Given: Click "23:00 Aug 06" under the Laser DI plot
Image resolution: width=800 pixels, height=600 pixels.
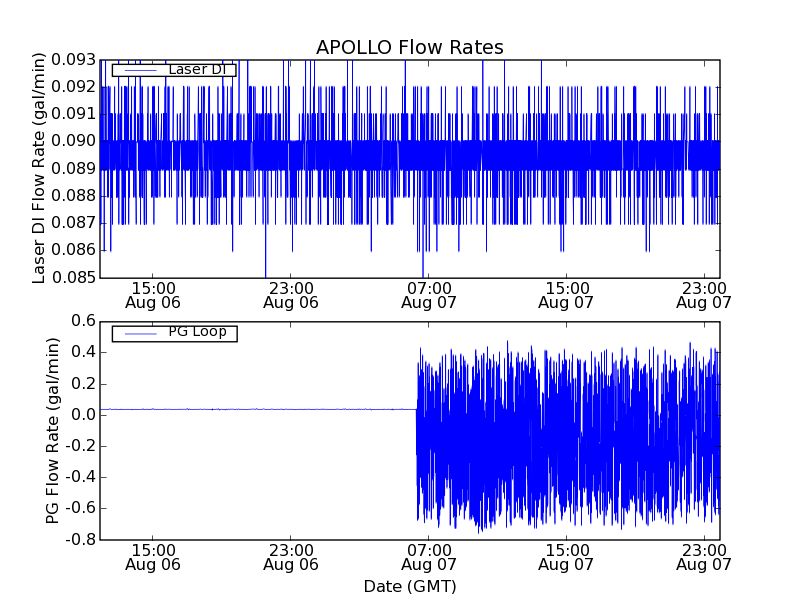Looking at the screenshot, I should tap(291, 295).
